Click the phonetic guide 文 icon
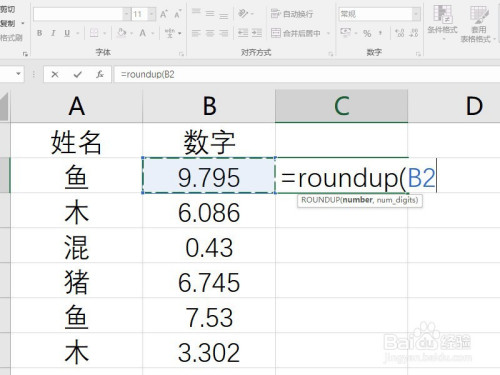500x375 pixels. (x=170, y=33)
